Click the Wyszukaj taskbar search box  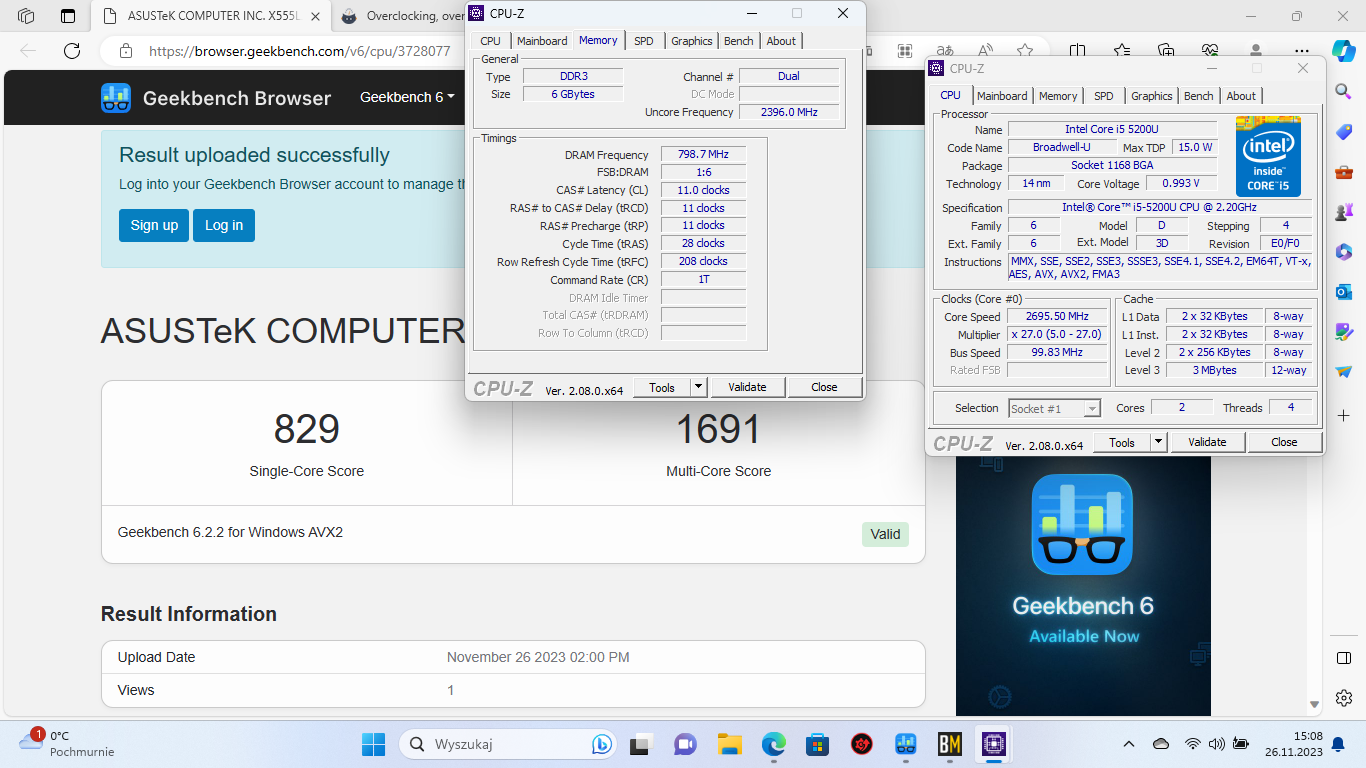[510, 744]
